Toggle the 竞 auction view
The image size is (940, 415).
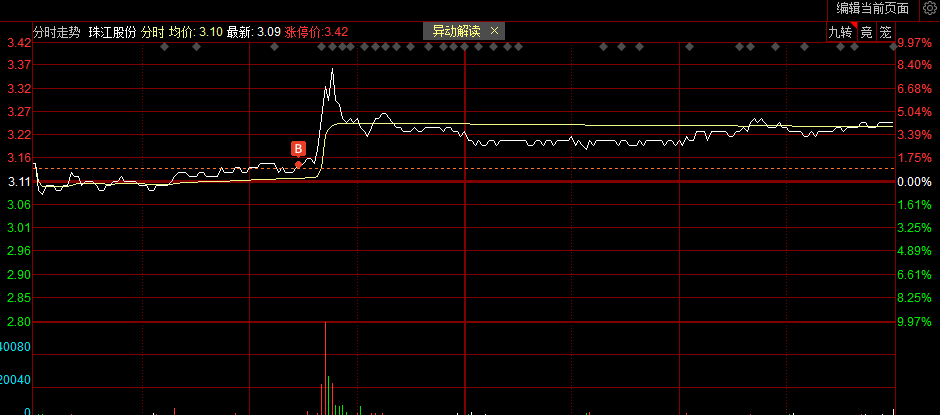click(866, 32)
